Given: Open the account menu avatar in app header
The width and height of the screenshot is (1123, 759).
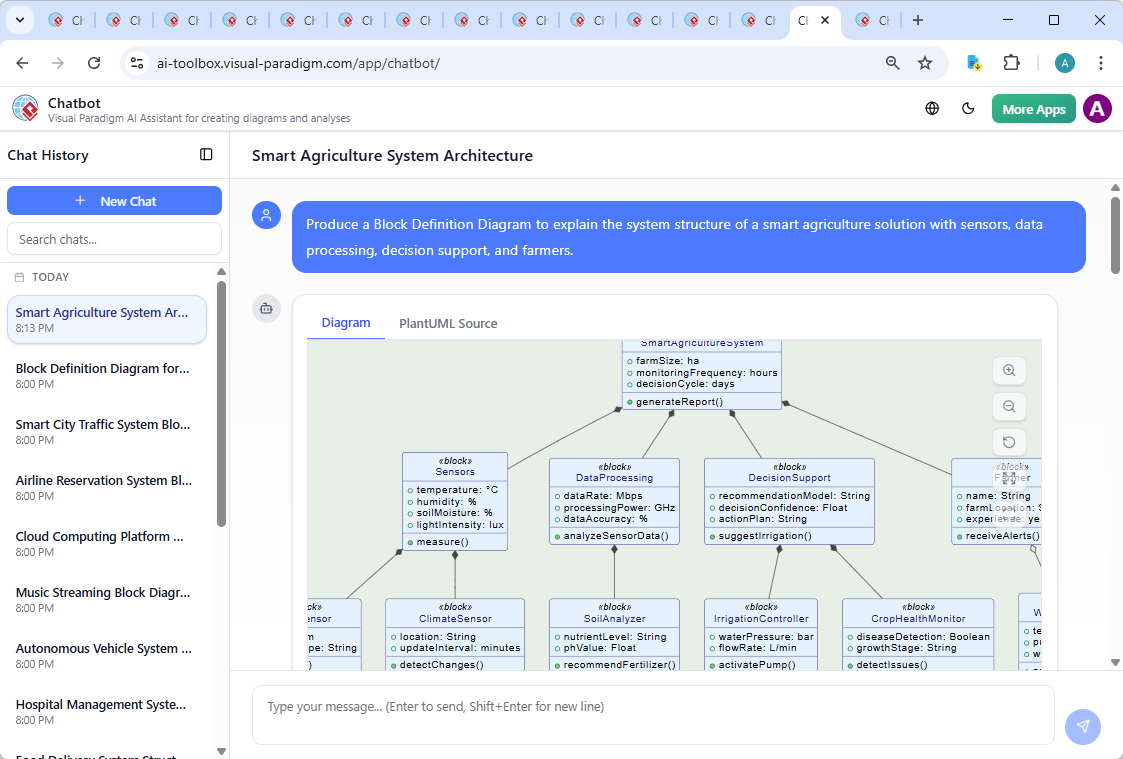Looking at the screenshot, I should [1097, 108].
